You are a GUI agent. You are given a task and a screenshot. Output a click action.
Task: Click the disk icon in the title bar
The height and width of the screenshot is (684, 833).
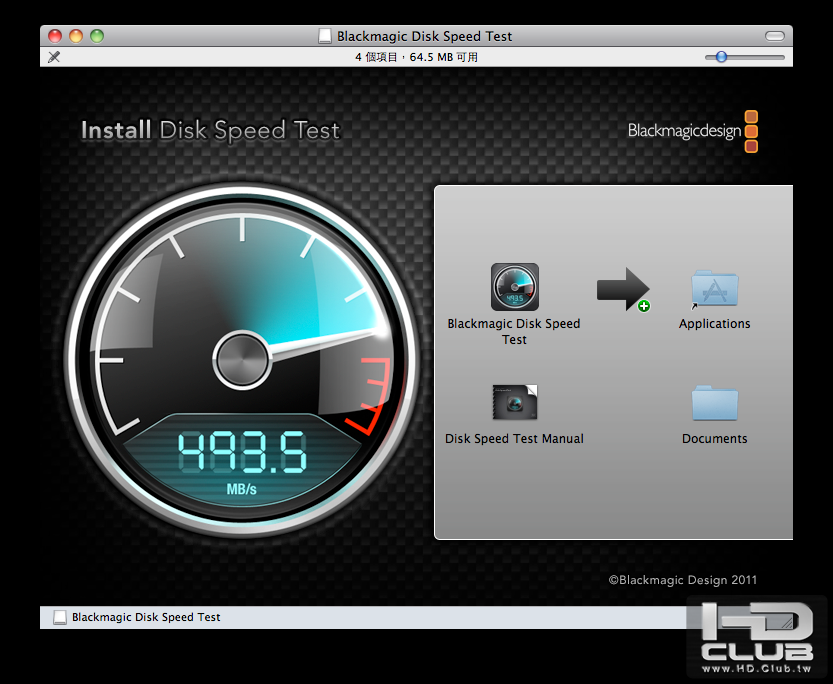tap(325, 36)
